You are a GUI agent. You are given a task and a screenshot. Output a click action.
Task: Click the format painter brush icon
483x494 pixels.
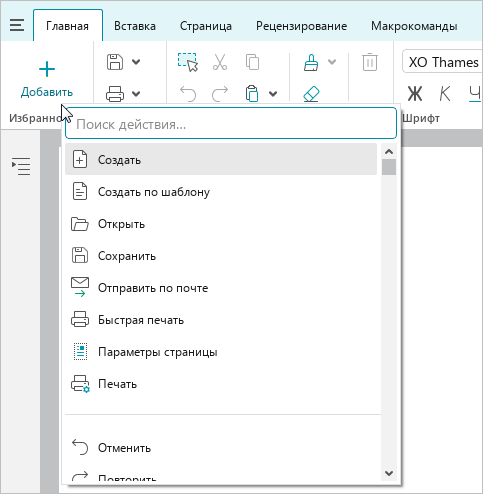coord(311,62)
